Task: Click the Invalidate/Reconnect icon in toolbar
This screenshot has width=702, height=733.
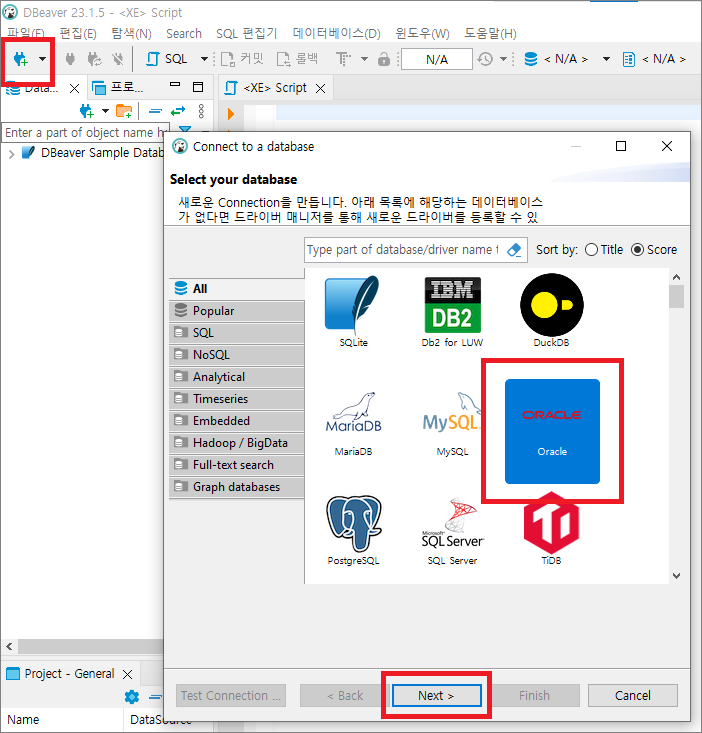Action: coord(94,59)
